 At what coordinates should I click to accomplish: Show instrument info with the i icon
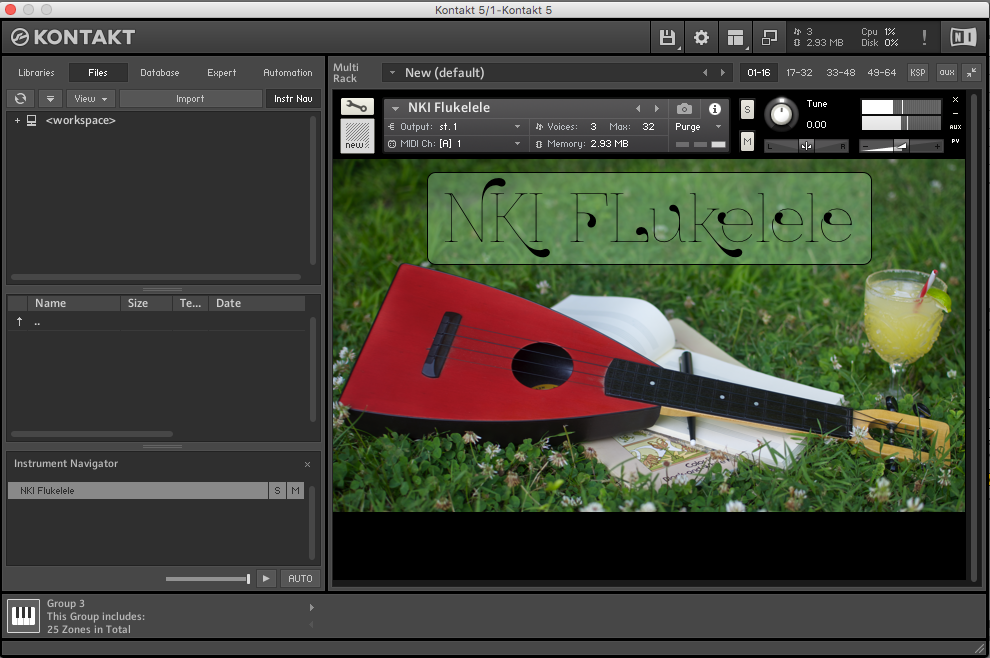(715, 109)
